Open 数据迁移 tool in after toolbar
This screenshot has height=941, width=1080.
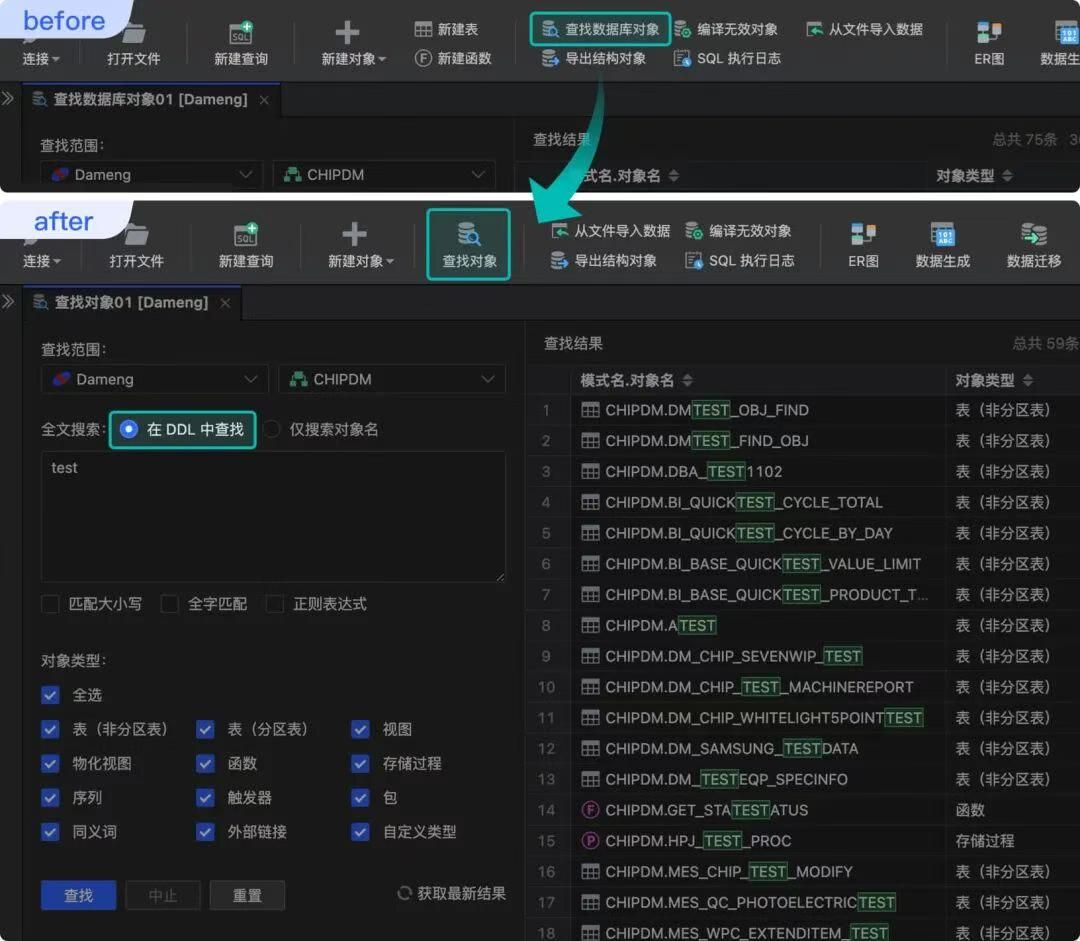coord(1034,245)
